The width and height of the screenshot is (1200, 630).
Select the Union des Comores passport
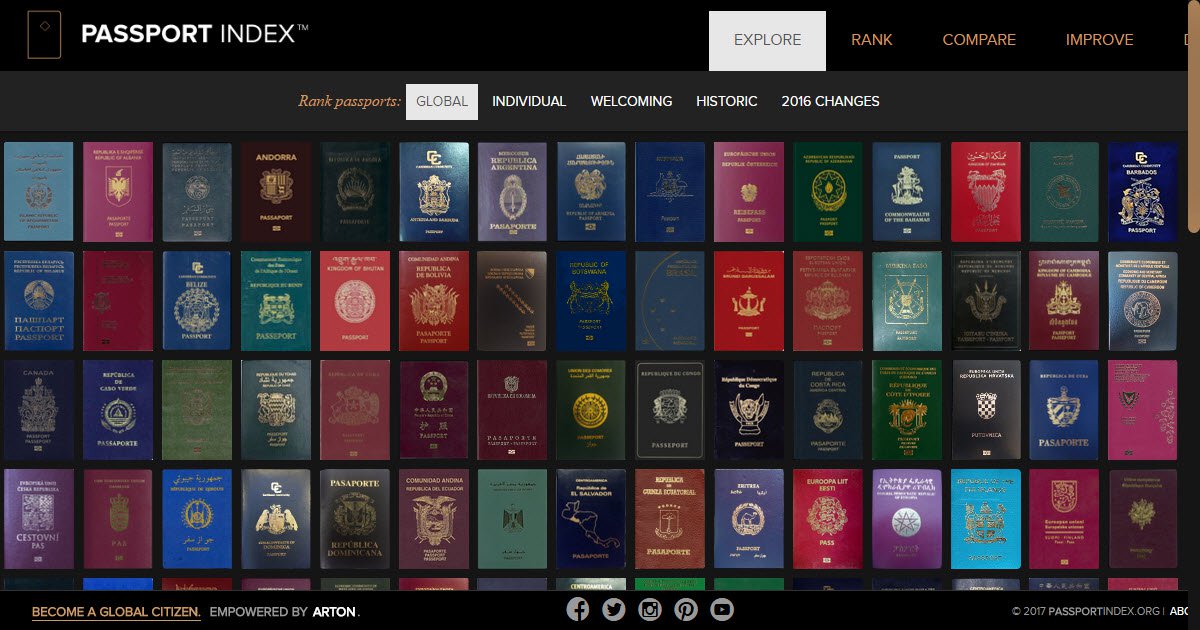592,410
